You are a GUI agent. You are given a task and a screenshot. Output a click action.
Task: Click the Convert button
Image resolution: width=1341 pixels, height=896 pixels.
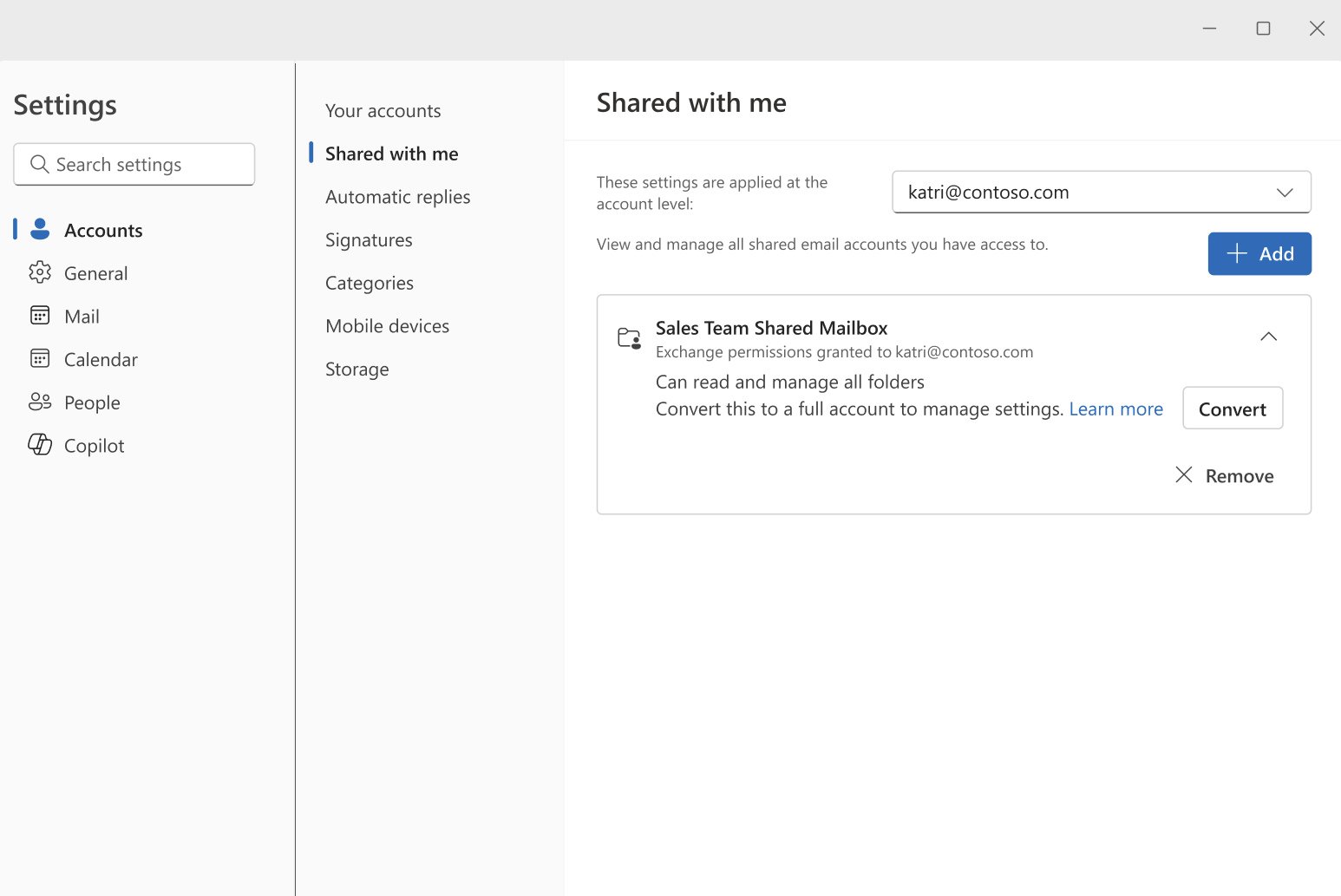click(x=1232, y=408)
